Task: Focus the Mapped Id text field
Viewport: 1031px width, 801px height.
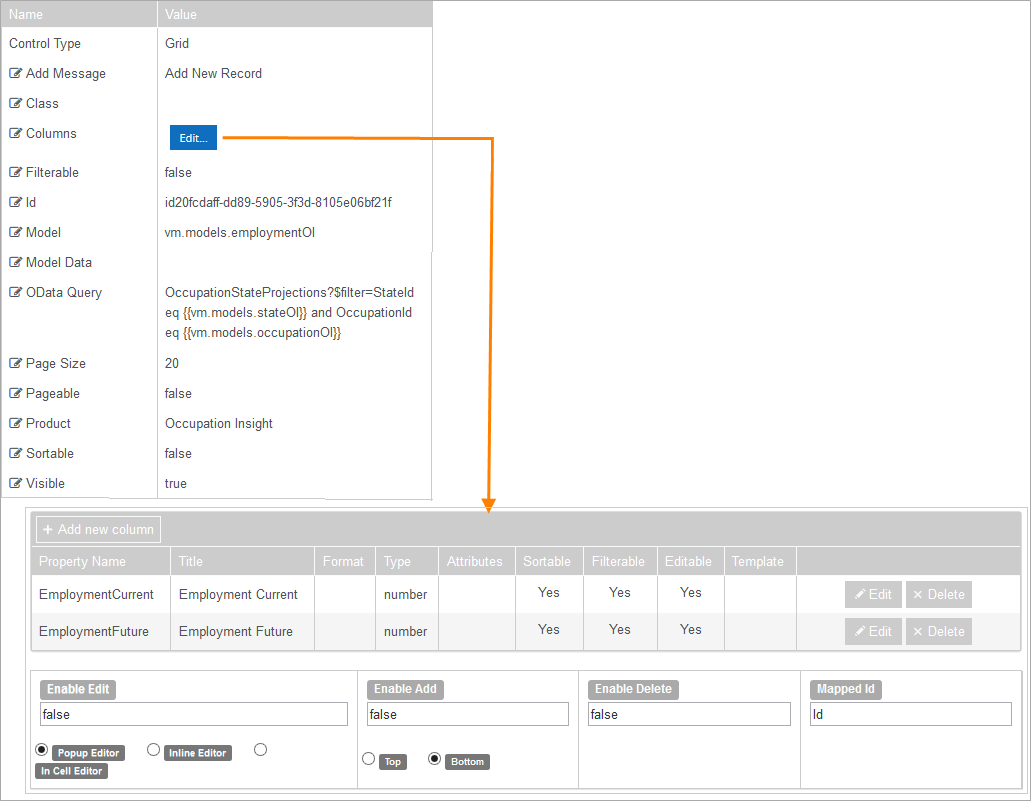Action: pos(909,715)
